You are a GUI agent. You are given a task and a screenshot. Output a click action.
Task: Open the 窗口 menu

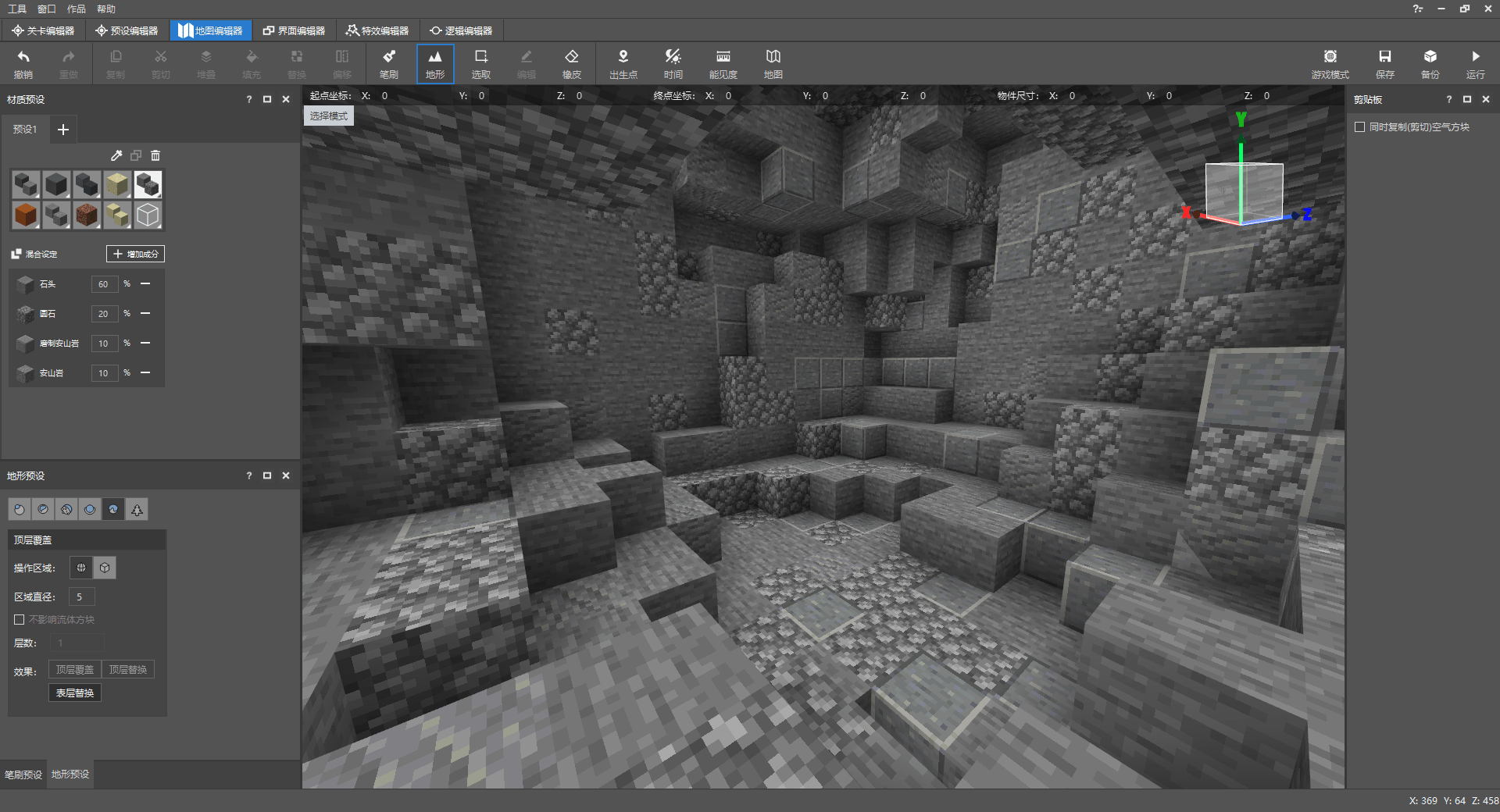coord(47,9)
